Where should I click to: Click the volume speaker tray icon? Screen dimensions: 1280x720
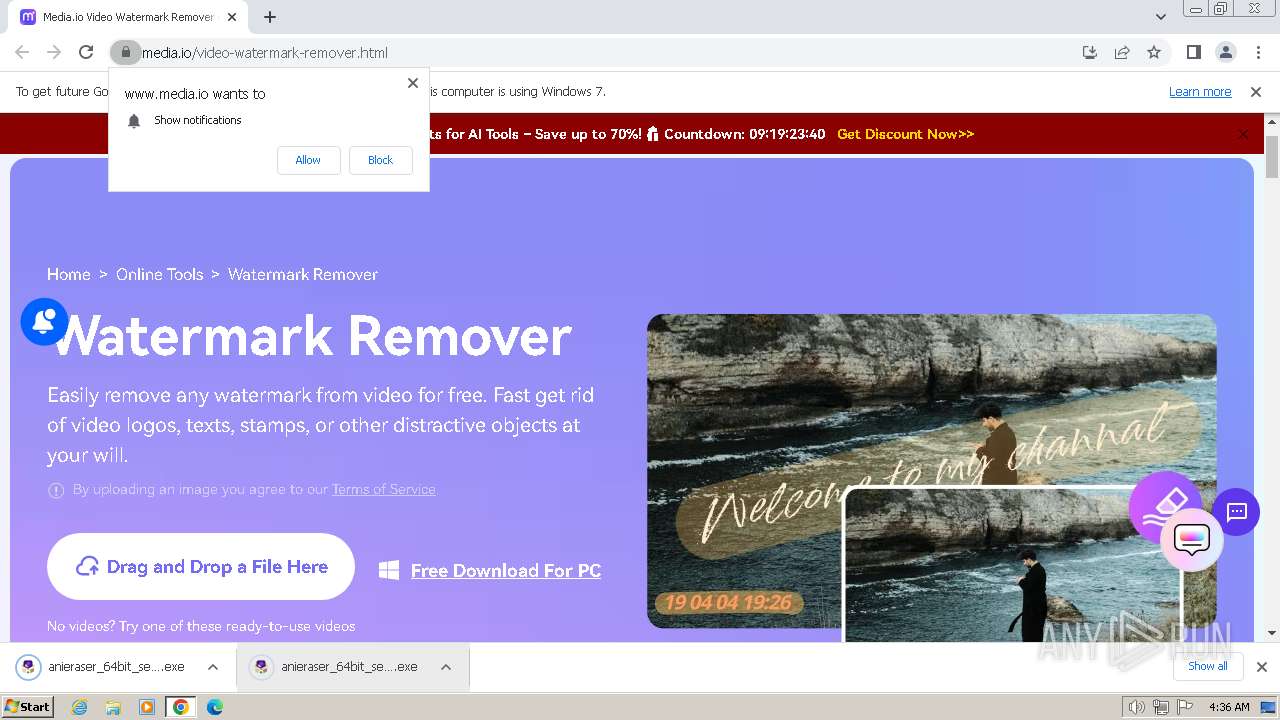1136,707
